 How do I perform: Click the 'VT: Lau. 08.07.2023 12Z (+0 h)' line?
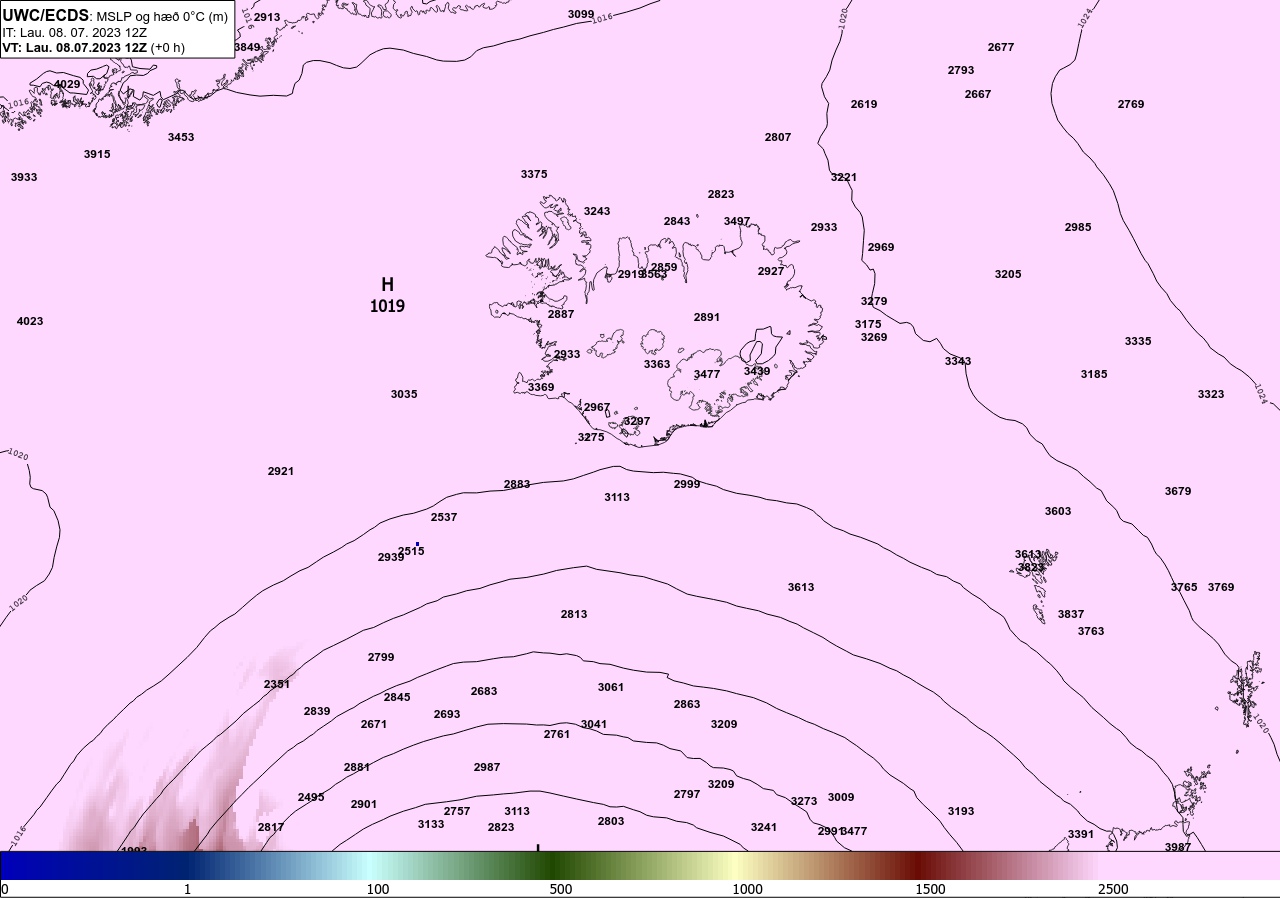(x=93, y=47)
